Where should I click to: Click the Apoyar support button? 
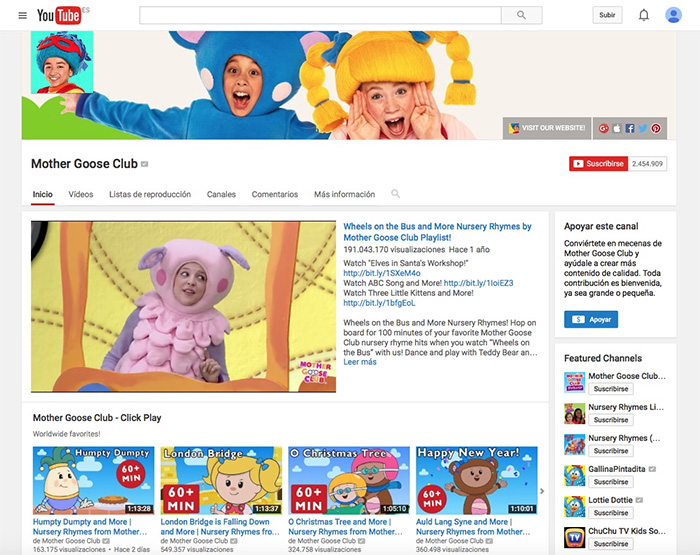[591, 319]
